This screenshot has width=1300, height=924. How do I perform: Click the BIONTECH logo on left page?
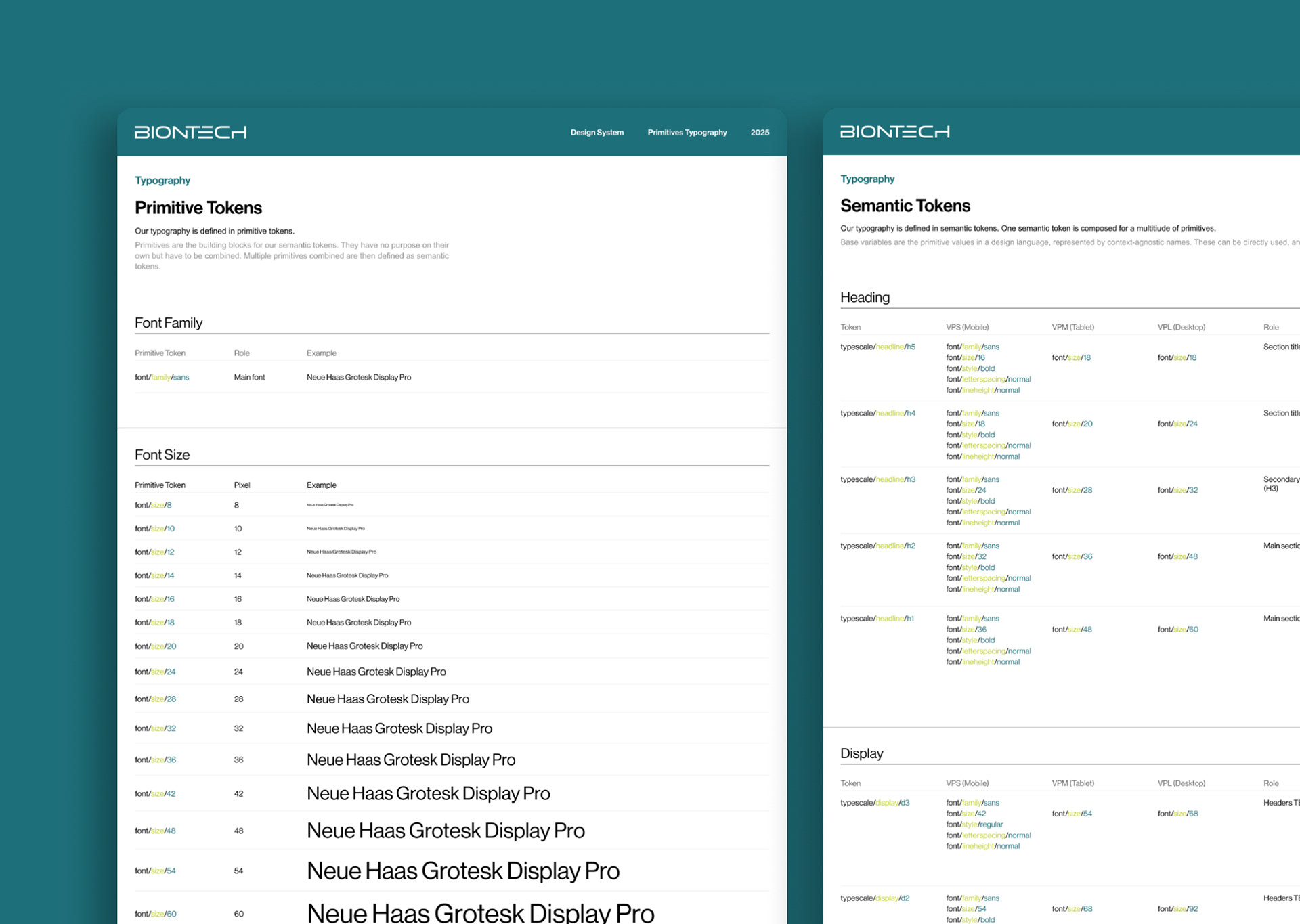point(190,132)
